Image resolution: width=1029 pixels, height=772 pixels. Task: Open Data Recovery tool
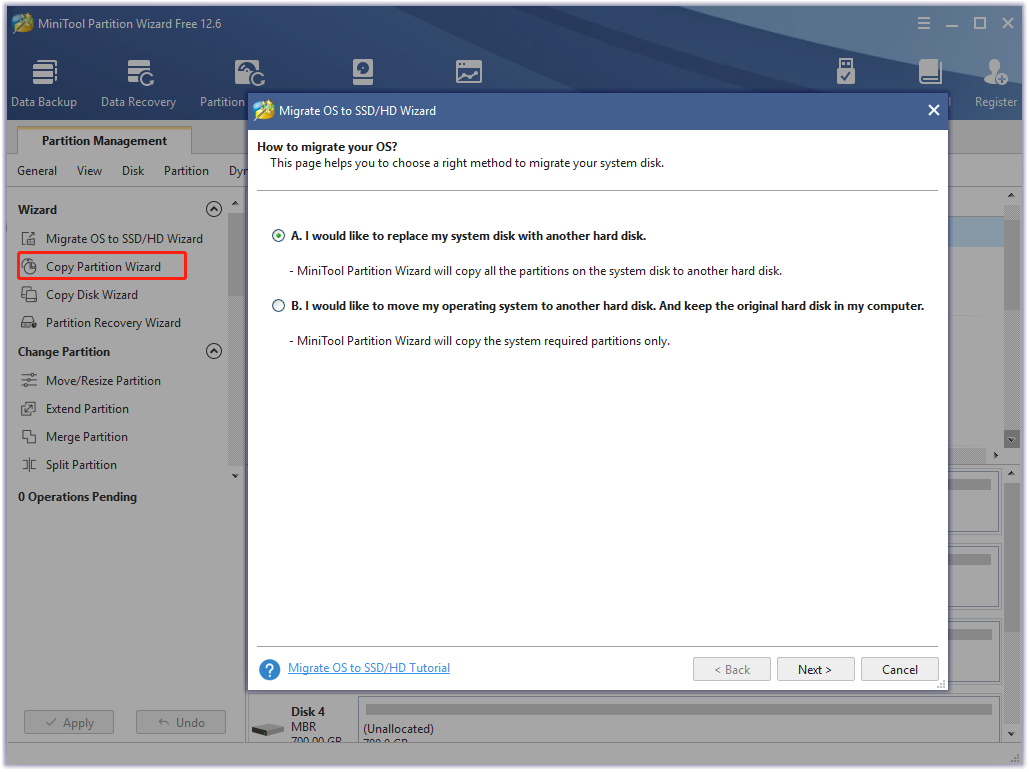pos(138,83)
